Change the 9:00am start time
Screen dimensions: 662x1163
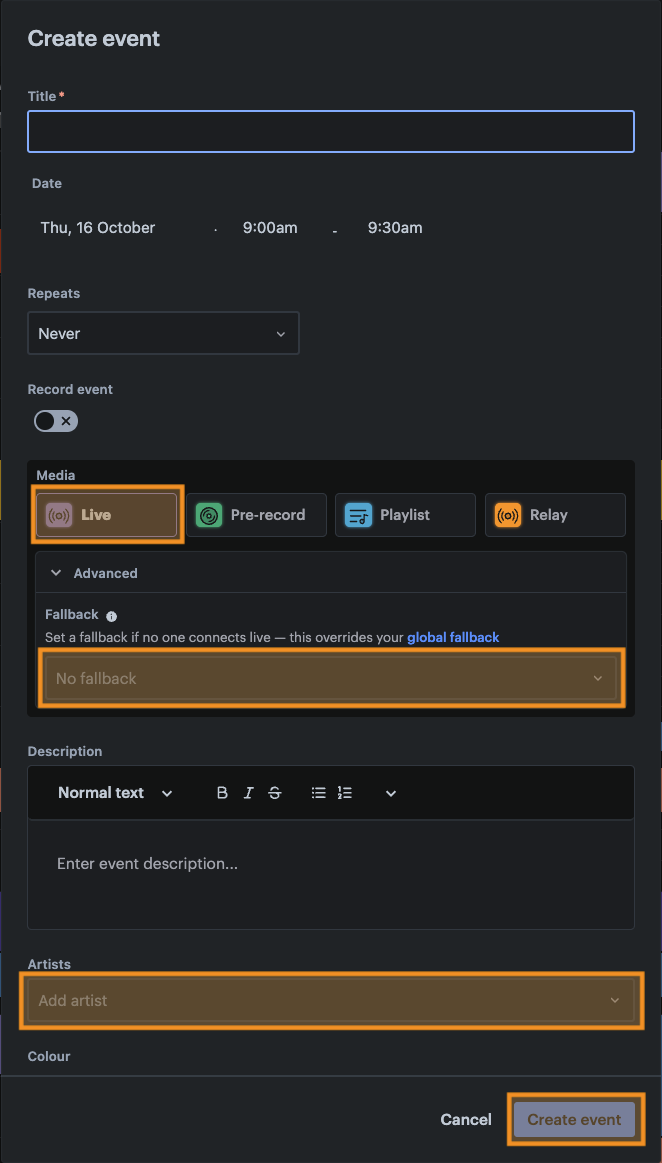[270, 228]
